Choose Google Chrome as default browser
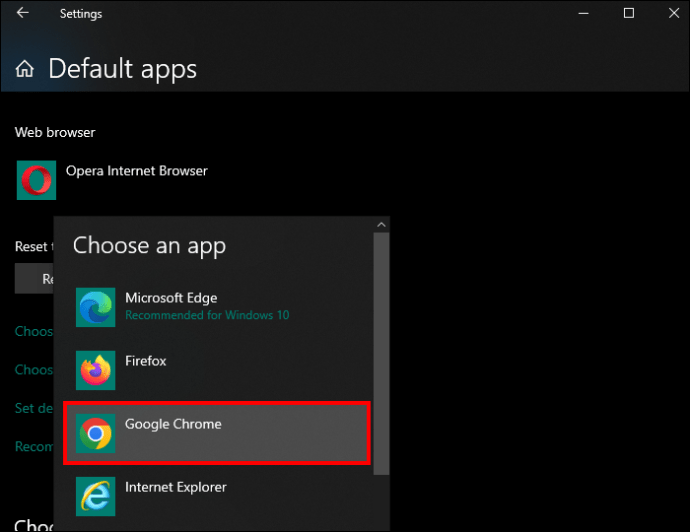 point(217,433)
